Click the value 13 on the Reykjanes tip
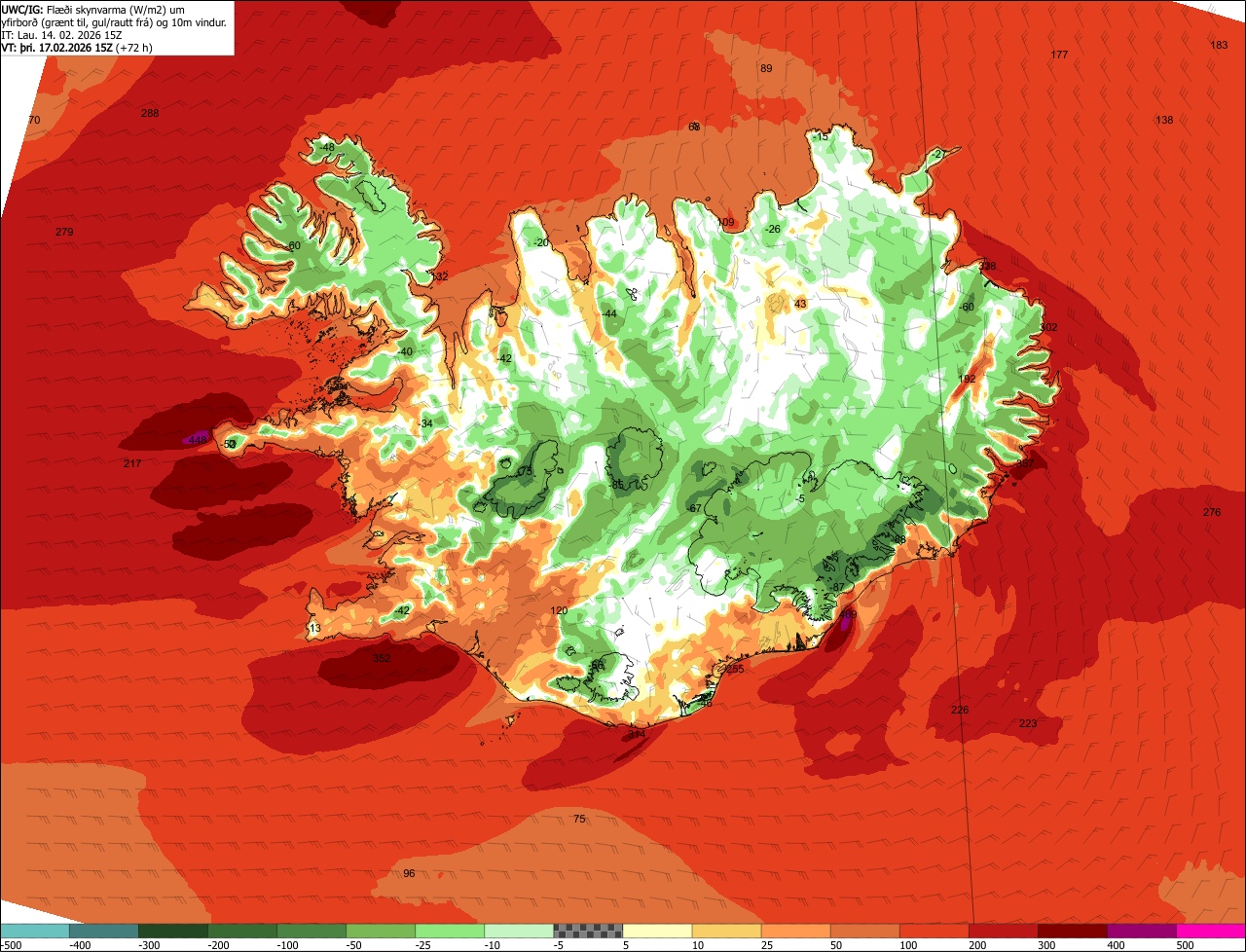 (314, 629)
